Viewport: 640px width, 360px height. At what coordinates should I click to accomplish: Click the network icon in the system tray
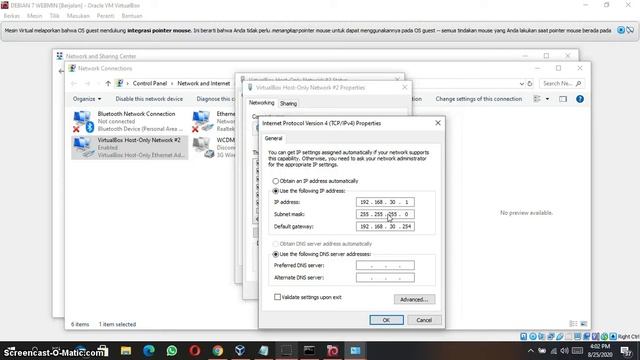click(x=553, y=351)
